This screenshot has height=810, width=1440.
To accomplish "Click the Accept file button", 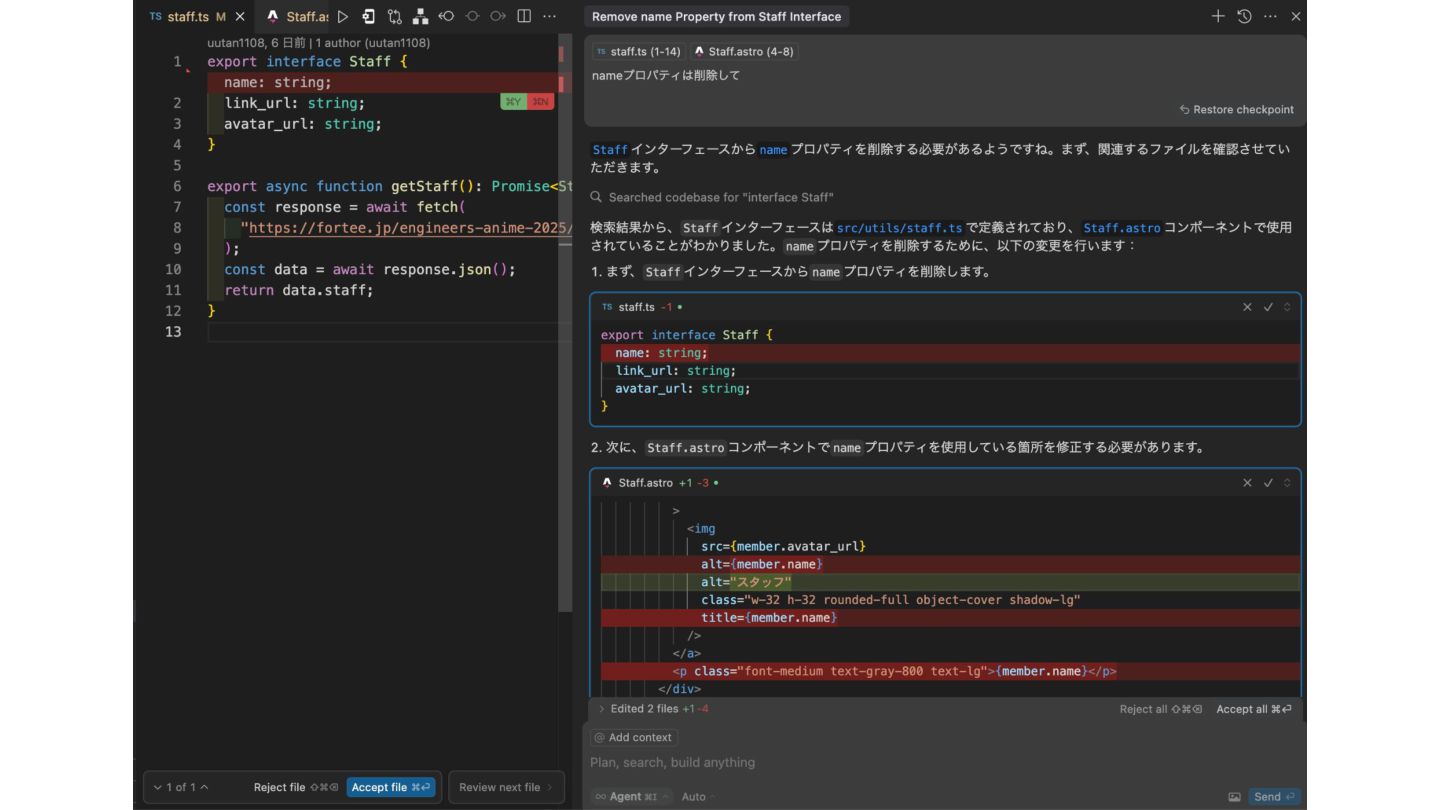I will pyautogui.click(x=391, y=787).
